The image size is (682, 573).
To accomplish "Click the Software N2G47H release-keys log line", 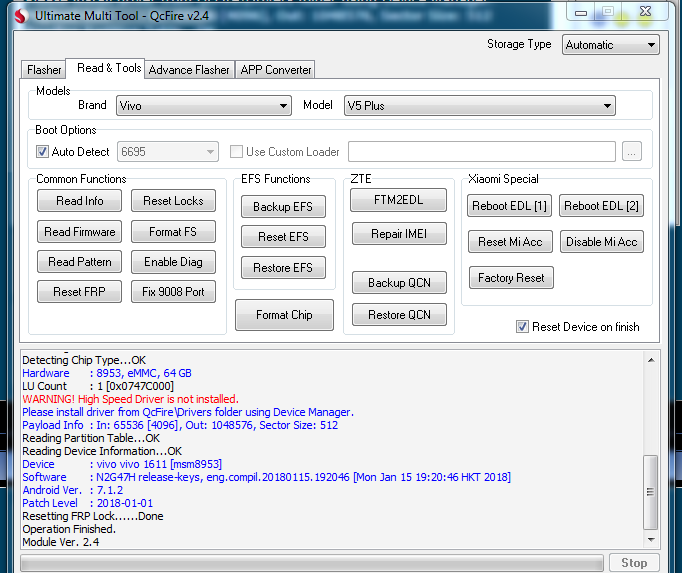I will [266, 477].
